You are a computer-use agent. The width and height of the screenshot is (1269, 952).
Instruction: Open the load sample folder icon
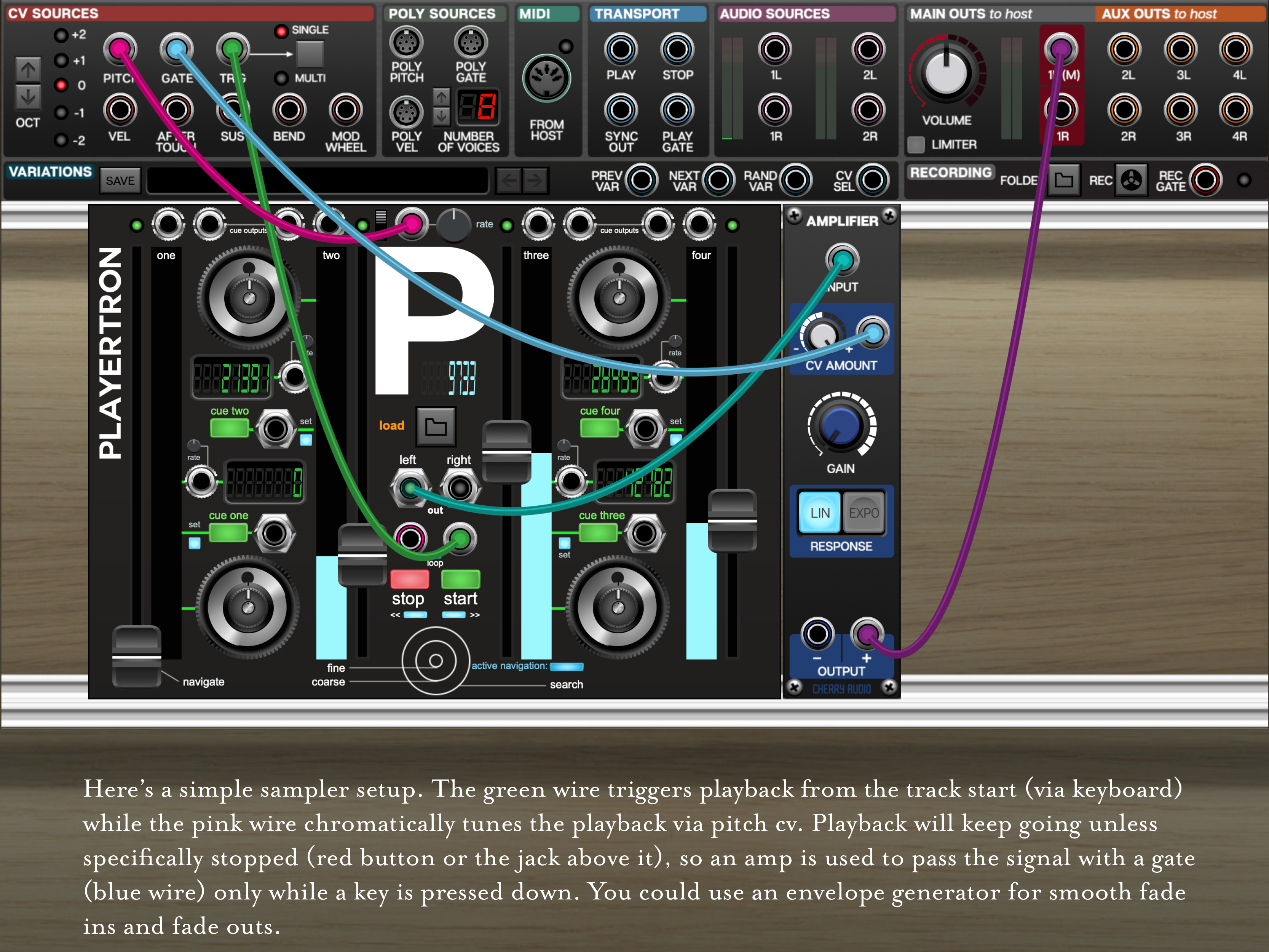pyautogui.click(x=436, y=426)
